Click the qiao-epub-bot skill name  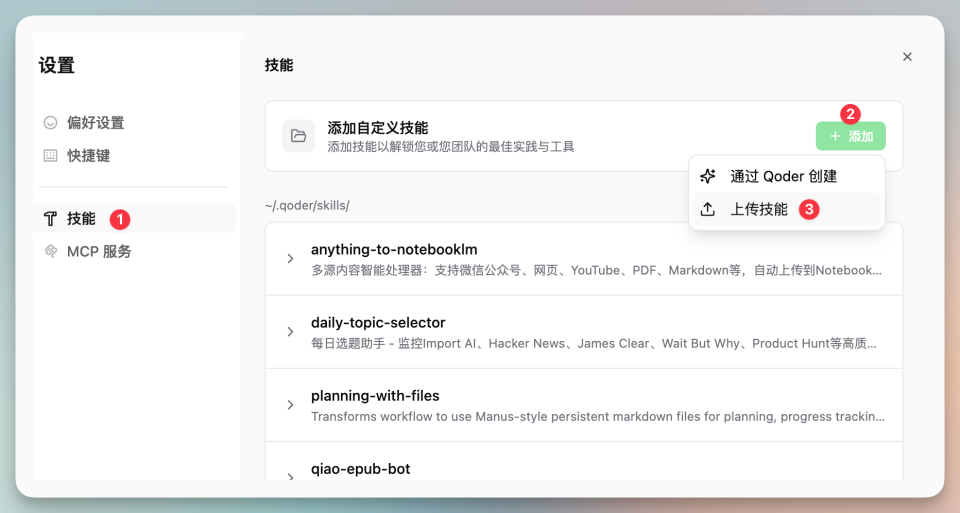360,469
